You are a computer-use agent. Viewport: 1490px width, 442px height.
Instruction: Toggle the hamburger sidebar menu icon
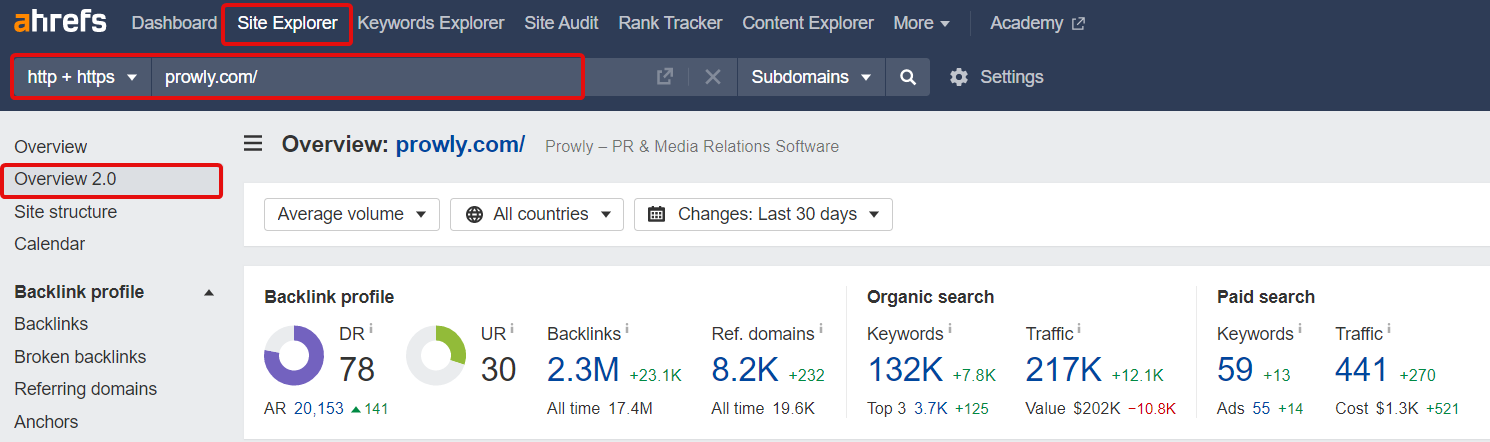(254, 144)
